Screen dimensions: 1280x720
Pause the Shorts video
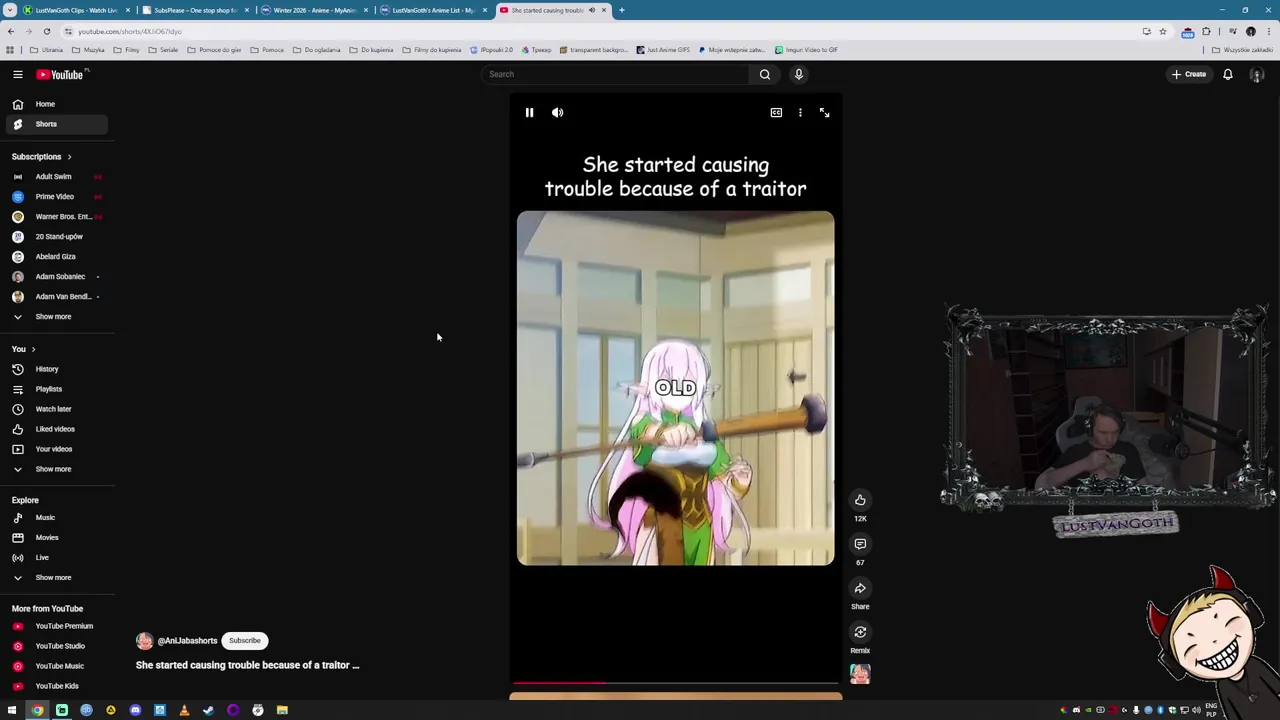pos(529,113)
